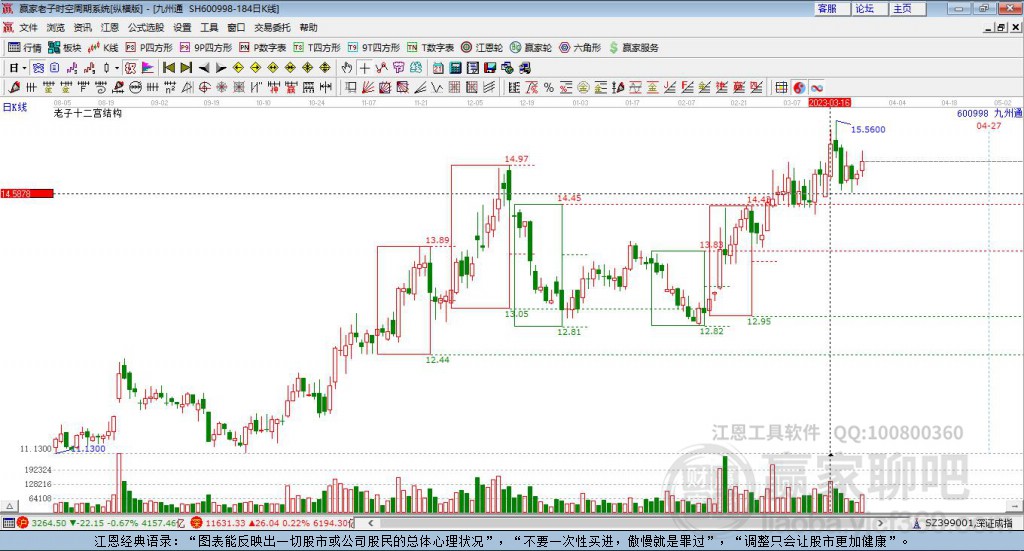This screenshot has width=1024, height=551.
Task: Open the T四方形 tool
Action: pos(317,48)
